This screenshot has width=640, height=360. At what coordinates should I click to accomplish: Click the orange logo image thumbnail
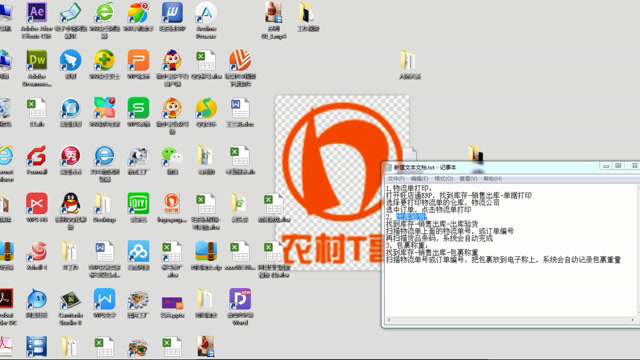[x=342, y=183]
